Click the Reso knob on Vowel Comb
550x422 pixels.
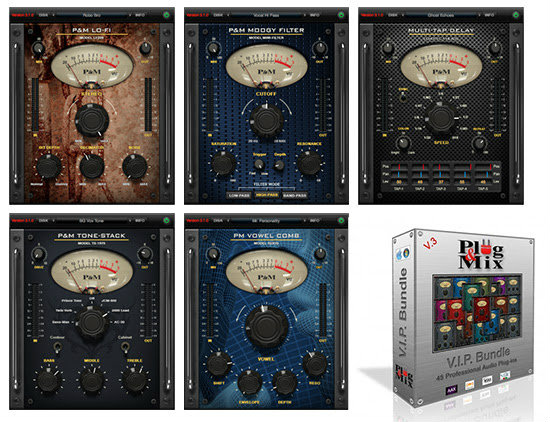coord(315,364)
